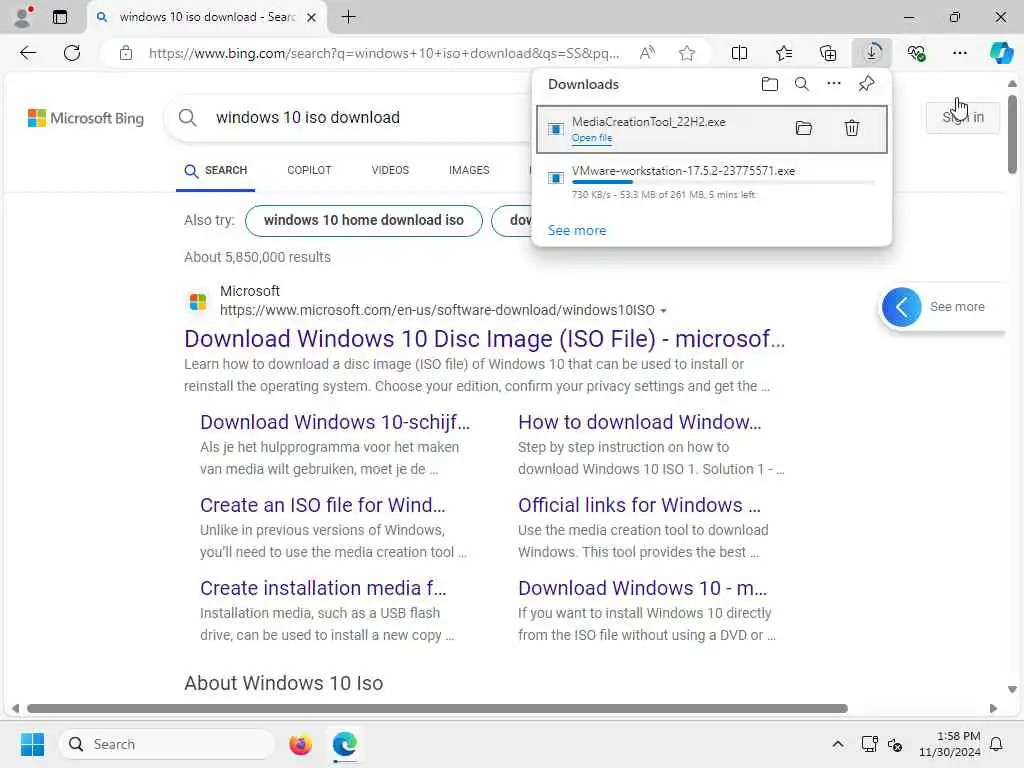This screenshot has height=768, width=1024.
Task: Close the windows 10 iso download tab
Action: pos(312,17)
